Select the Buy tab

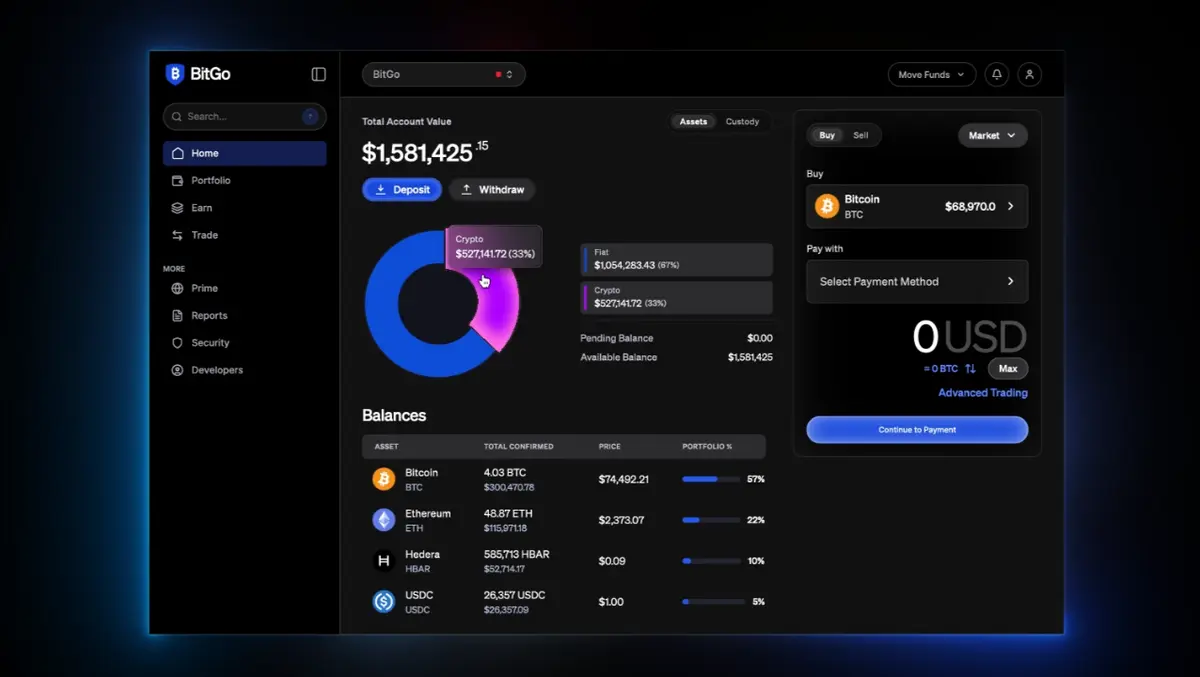point(827,135)
